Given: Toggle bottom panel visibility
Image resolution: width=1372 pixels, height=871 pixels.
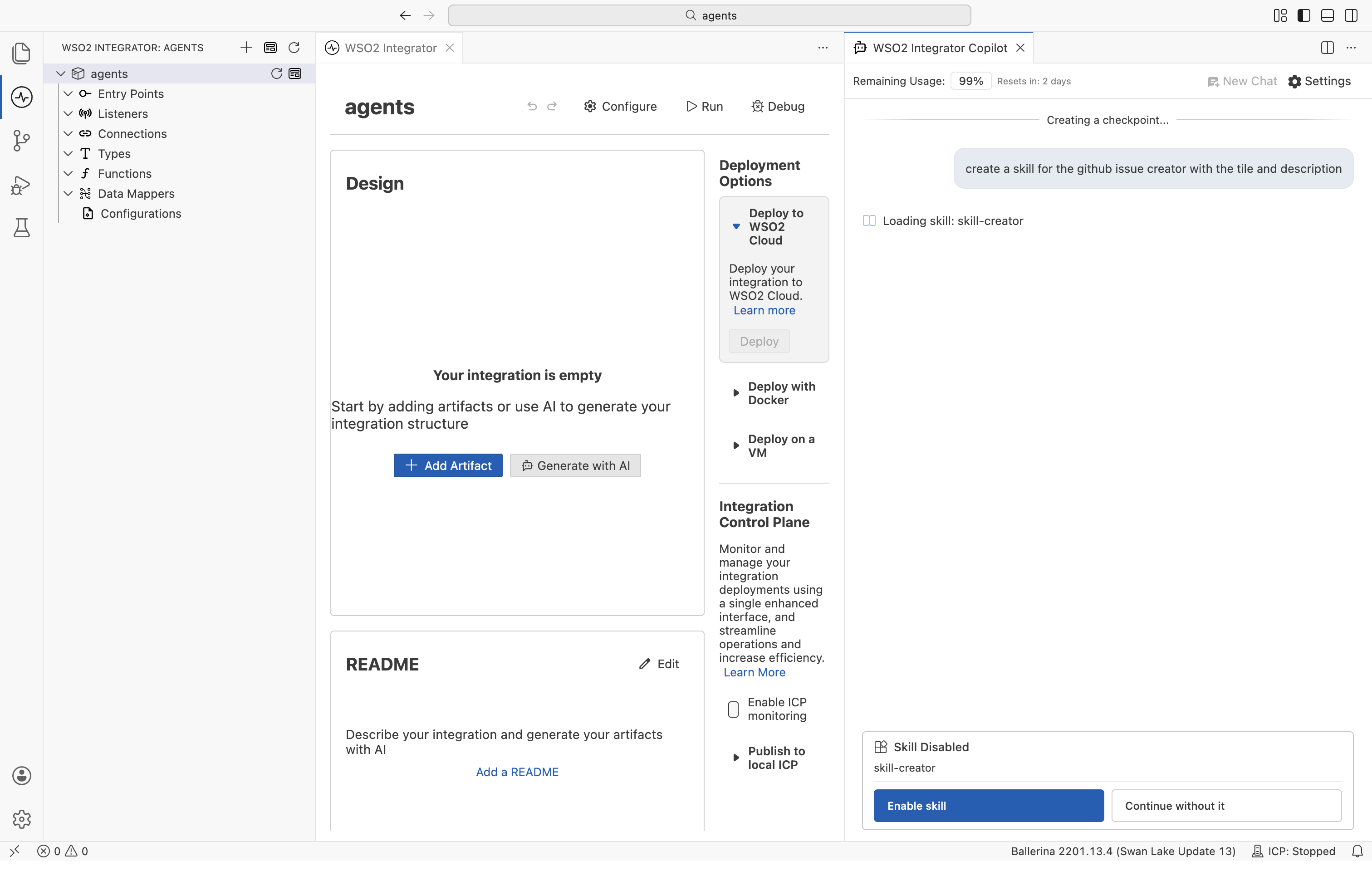Looking at the screenshot, I should (x=1327, y=15).
